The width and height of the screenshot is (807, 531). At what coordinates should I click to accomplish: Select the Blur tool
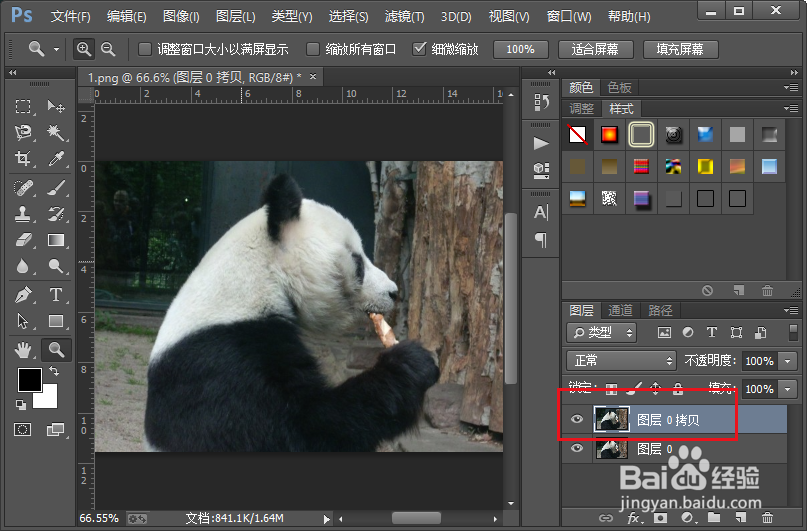click(x=23, y=266)
